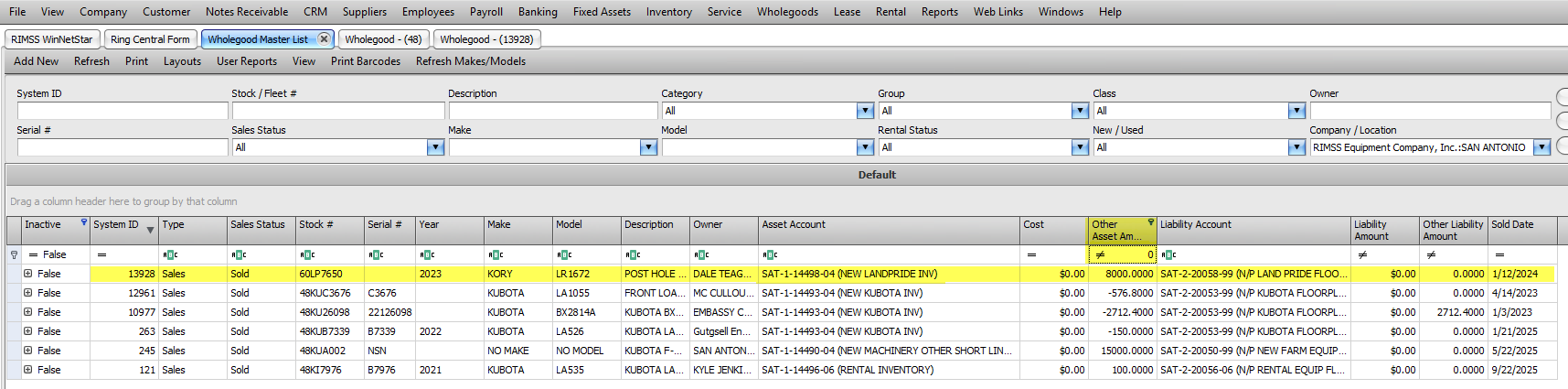Click the filter funnel icon on Inactive column header
This screenshot has height=389, width=1568.
point(84,222)
